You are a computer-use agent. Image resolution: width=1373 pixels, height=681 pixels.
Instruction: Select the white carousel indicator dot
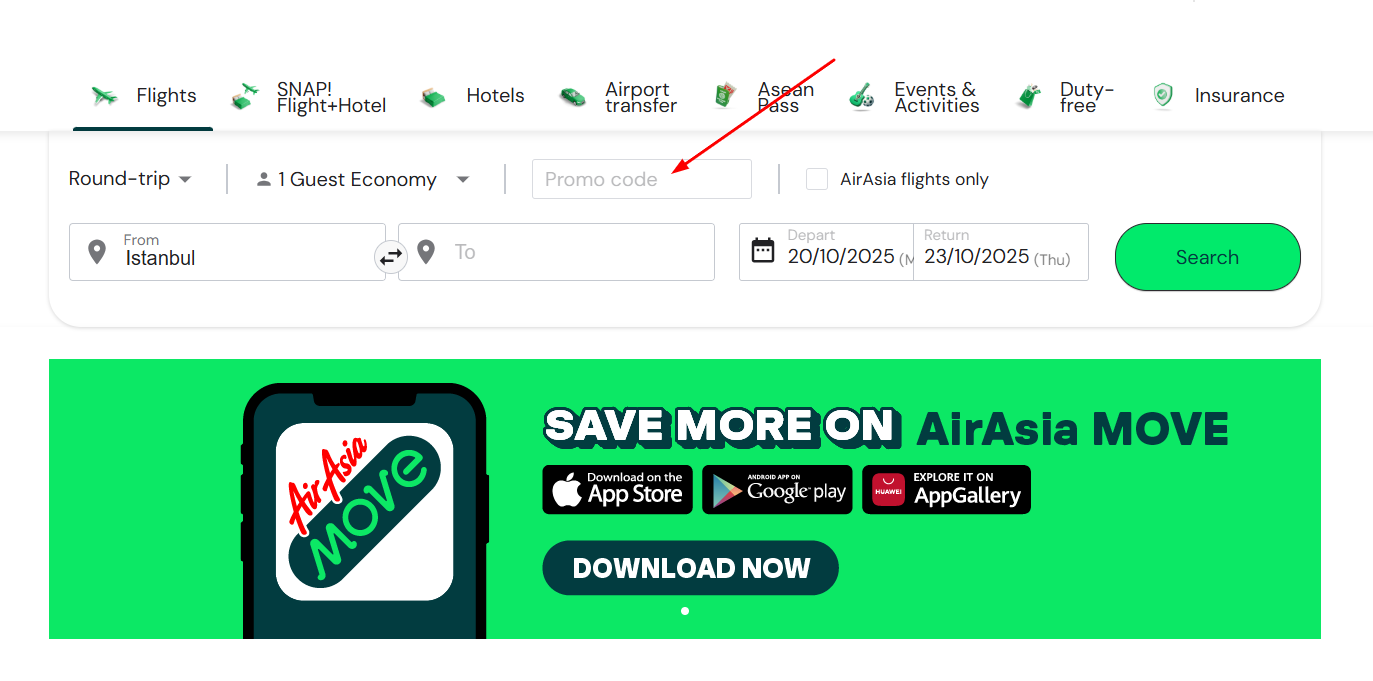click(685, 610)
